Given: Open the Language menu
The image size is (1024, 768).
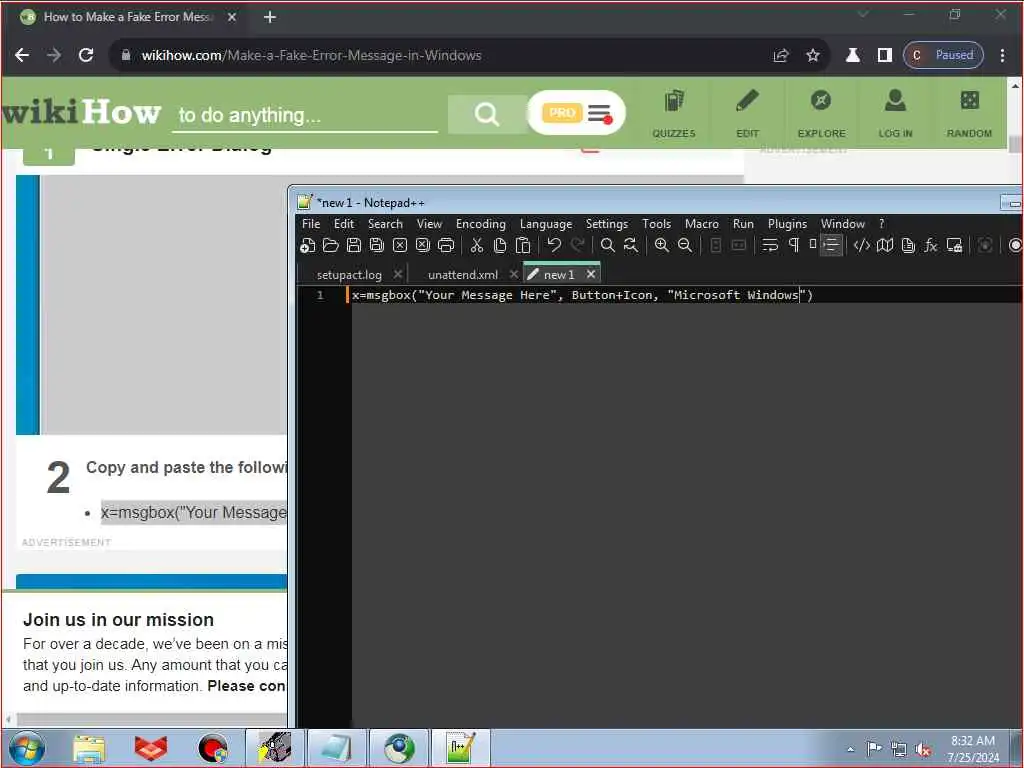Looking at the screenshot, I should 546,224.
